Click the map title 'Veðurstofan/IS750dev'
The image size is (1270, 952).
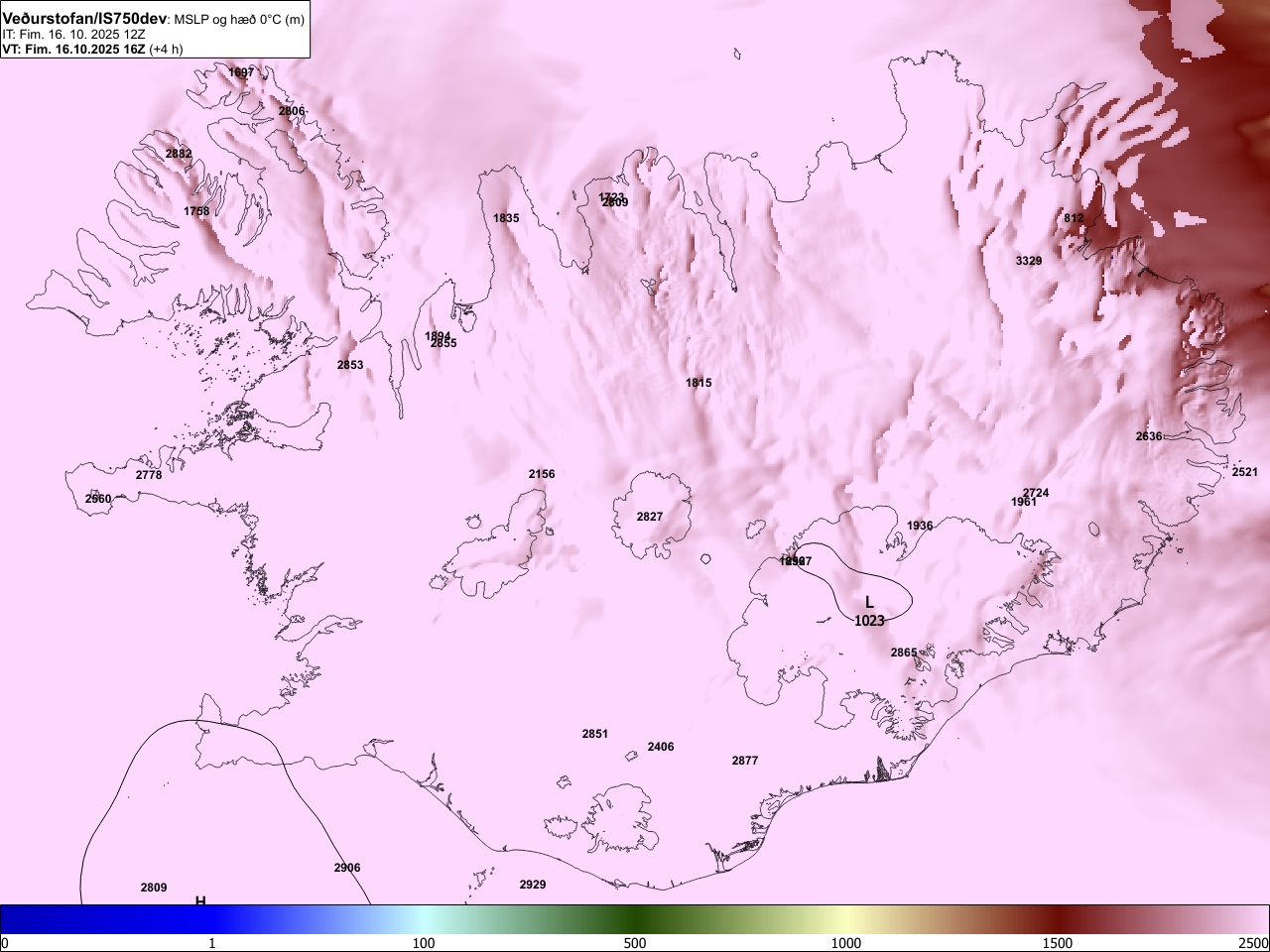(85, 19)
